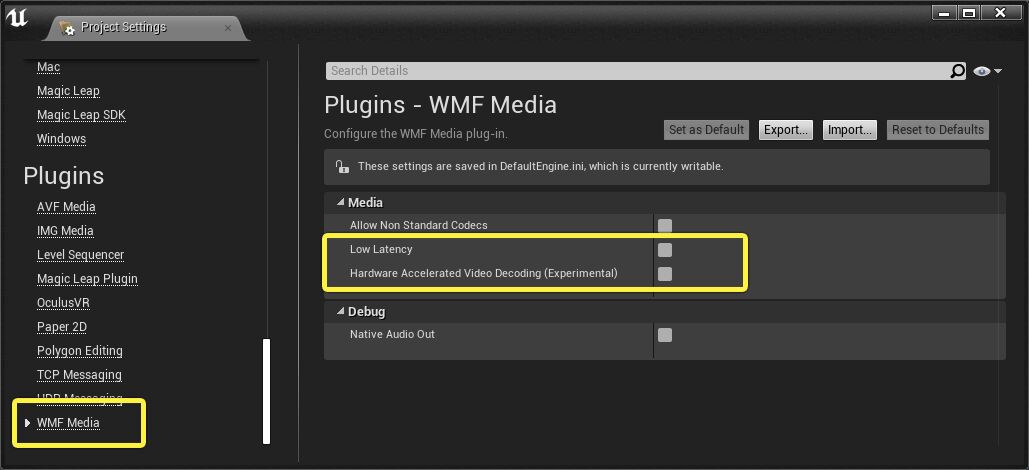This screenshot has width=1029, height=470.
Task: Click the Allow Non Standard Codecs label
Action: [x=419, y=225]
